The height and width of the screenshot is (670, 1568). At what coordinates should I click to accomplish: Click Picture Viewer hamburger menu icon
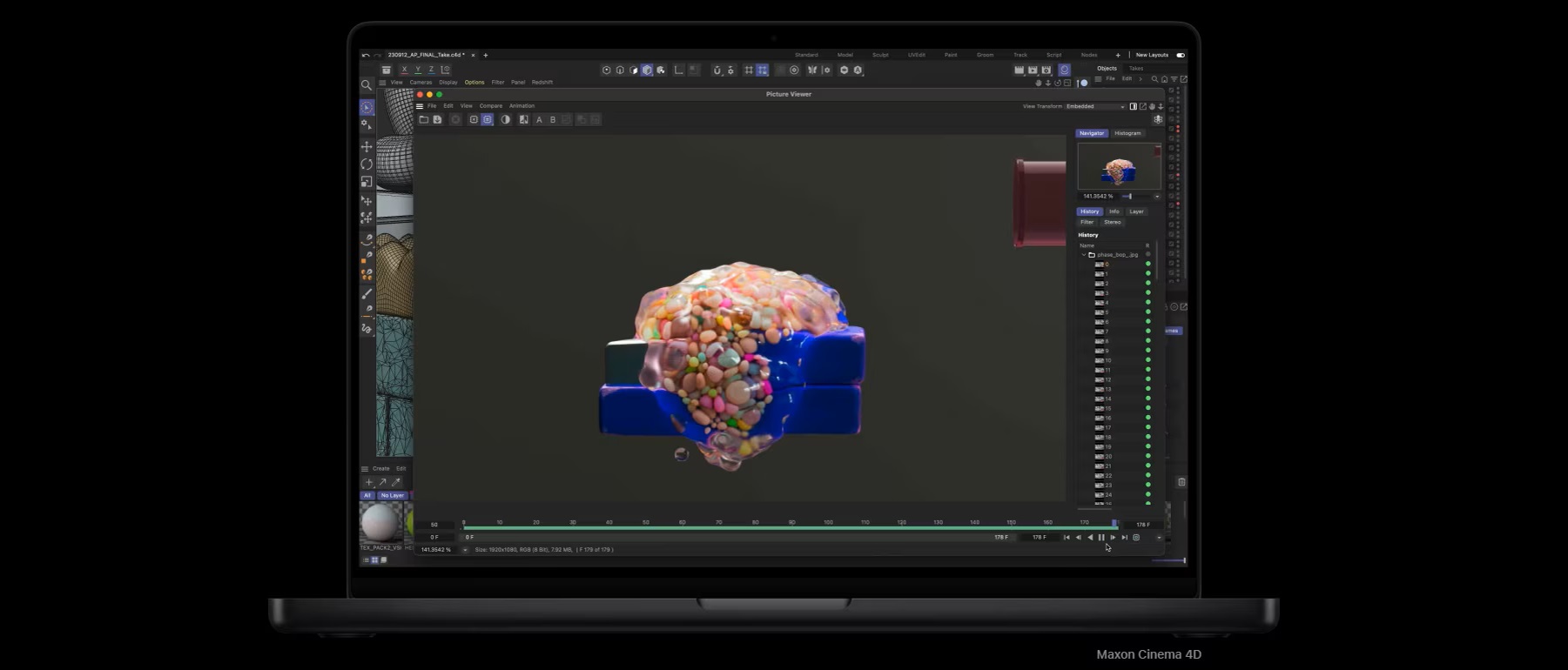tap(420, 106)
